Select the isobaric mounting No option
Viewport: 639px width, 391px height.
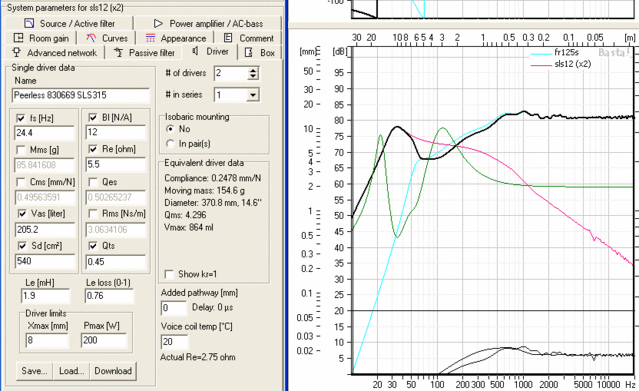click(x=170, y=129)
